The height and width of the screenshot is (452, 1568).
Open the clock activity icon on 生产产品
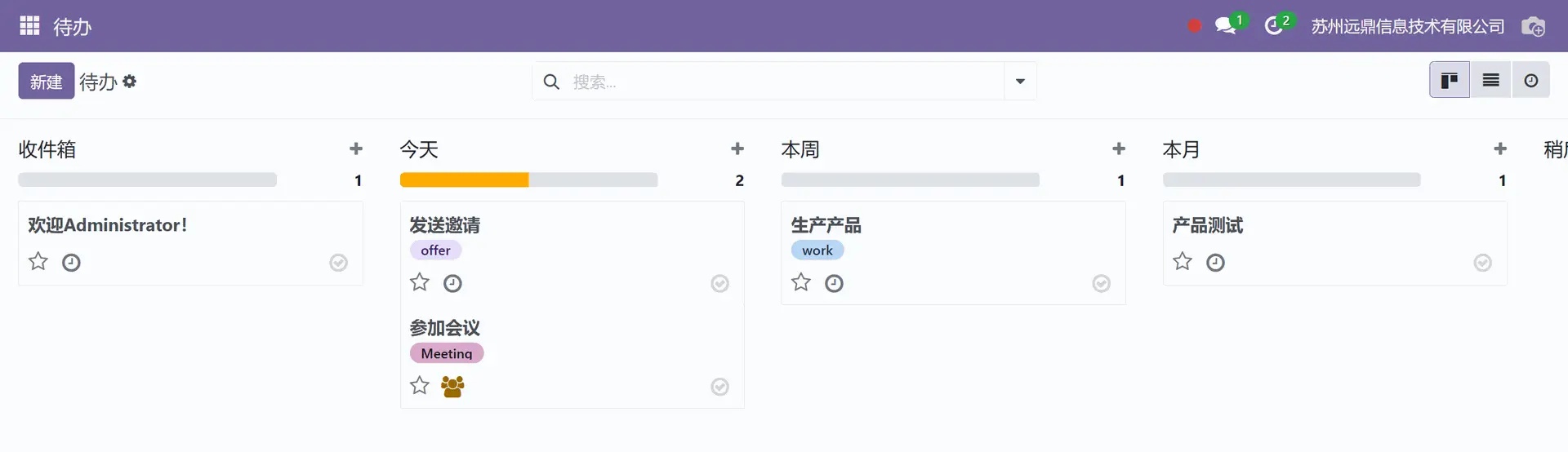(x=834, y=283)
